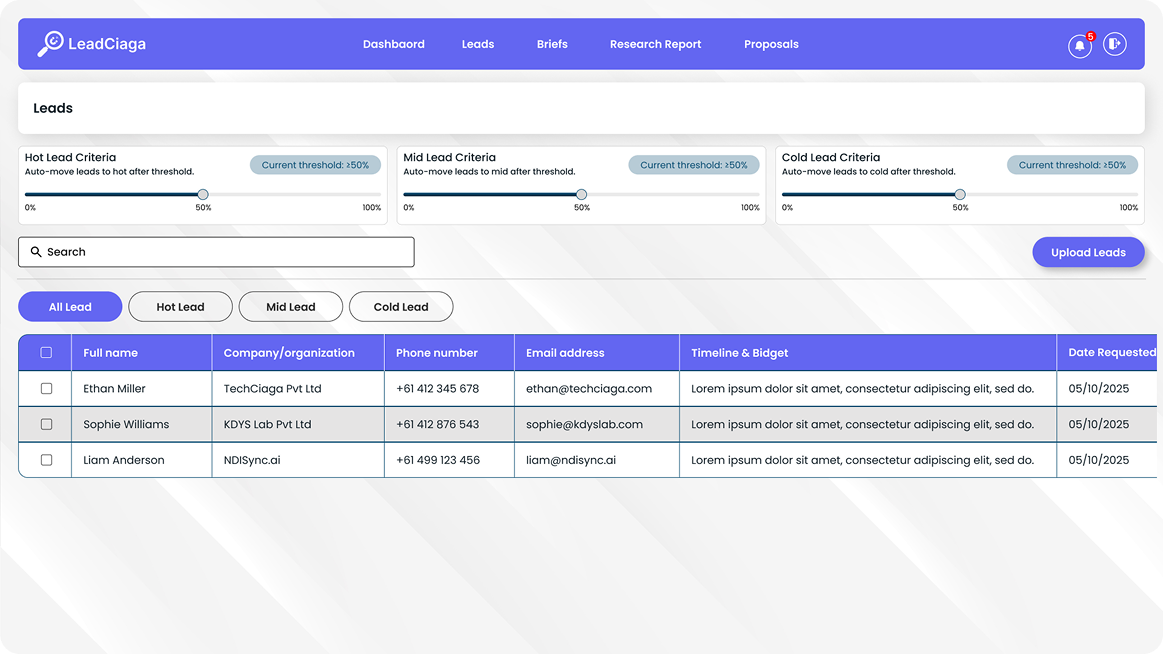Select the Mid Lead filter tab
The width and height of the screenshot is (1163, 654).
[290, 306]
